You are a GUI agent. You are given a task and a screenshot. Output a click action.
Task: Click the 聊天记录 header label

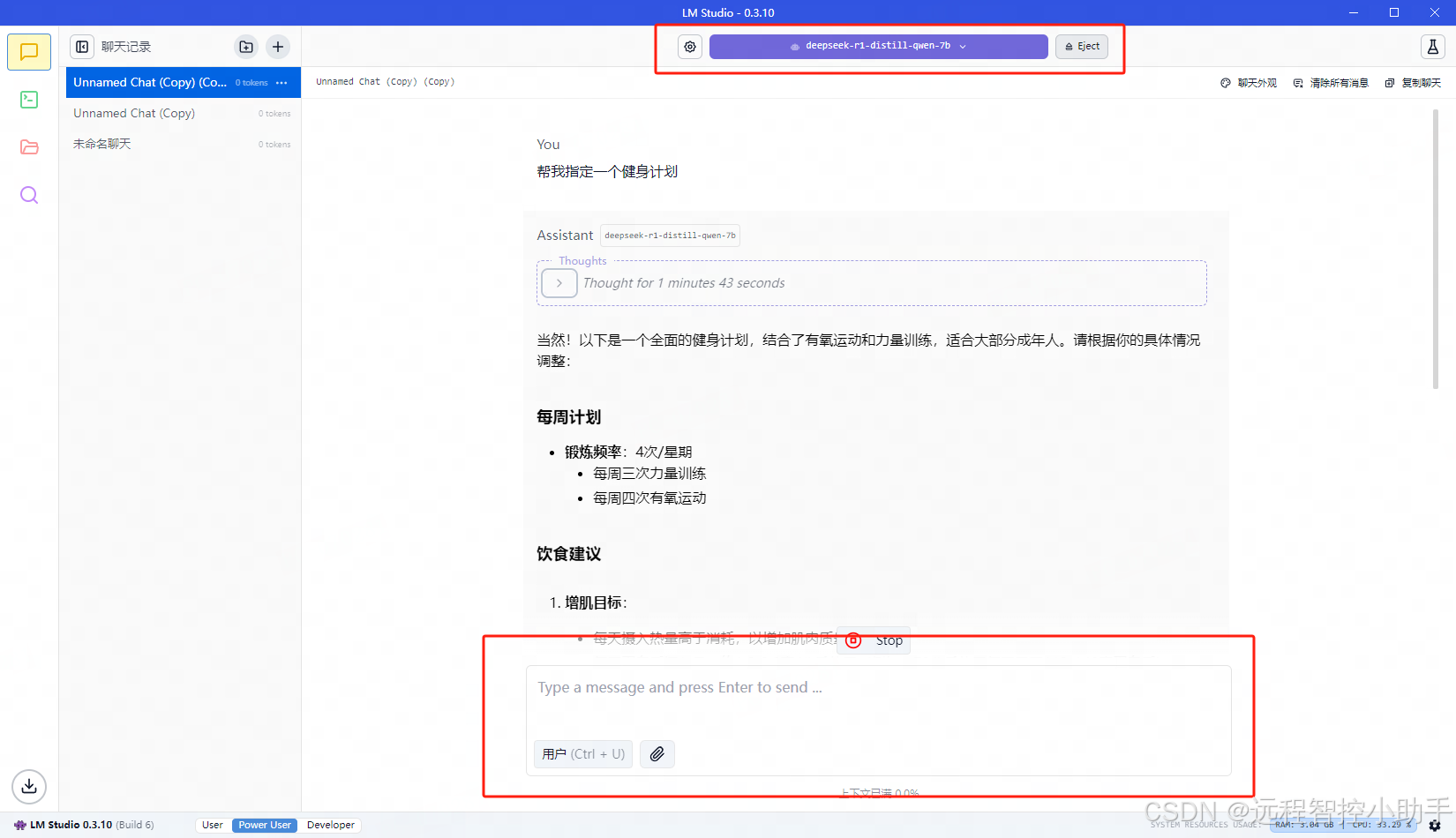pyautogui.click(x=126, y=47)
